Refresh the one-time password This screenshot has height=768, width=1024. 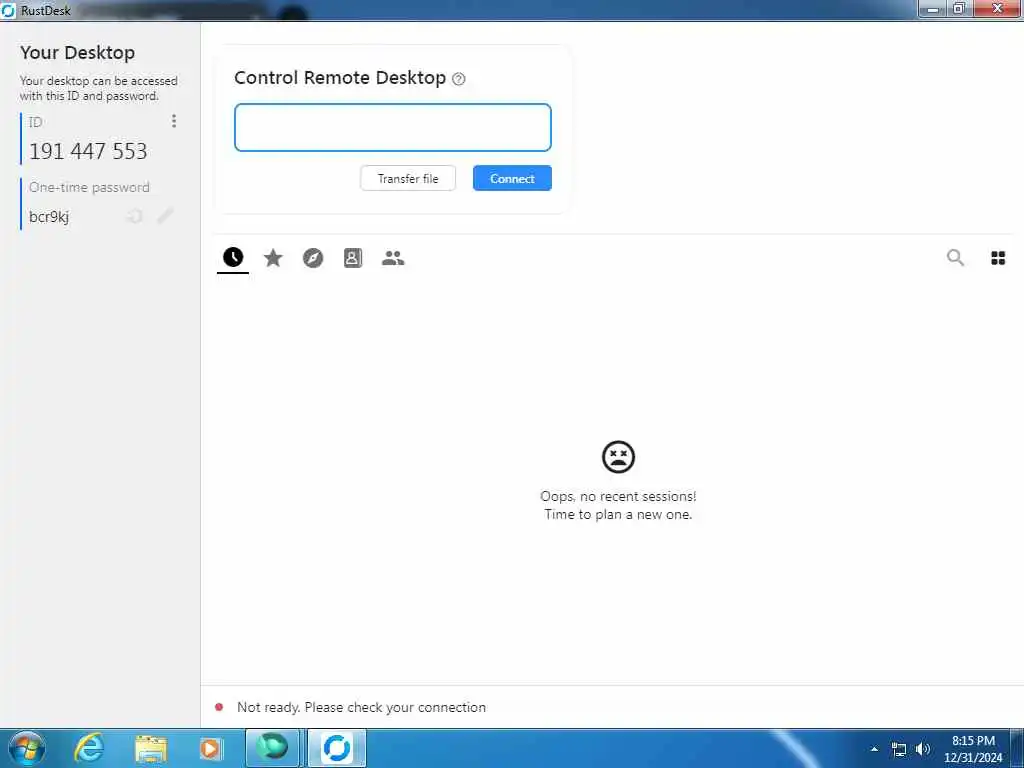coord(135,216)
